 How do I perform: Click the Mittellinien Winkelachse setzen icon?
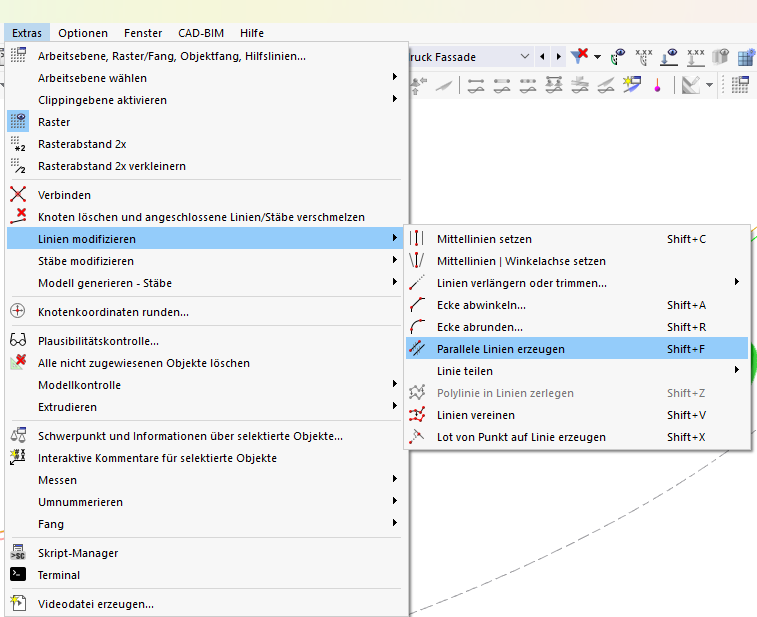tap(416, 261)
